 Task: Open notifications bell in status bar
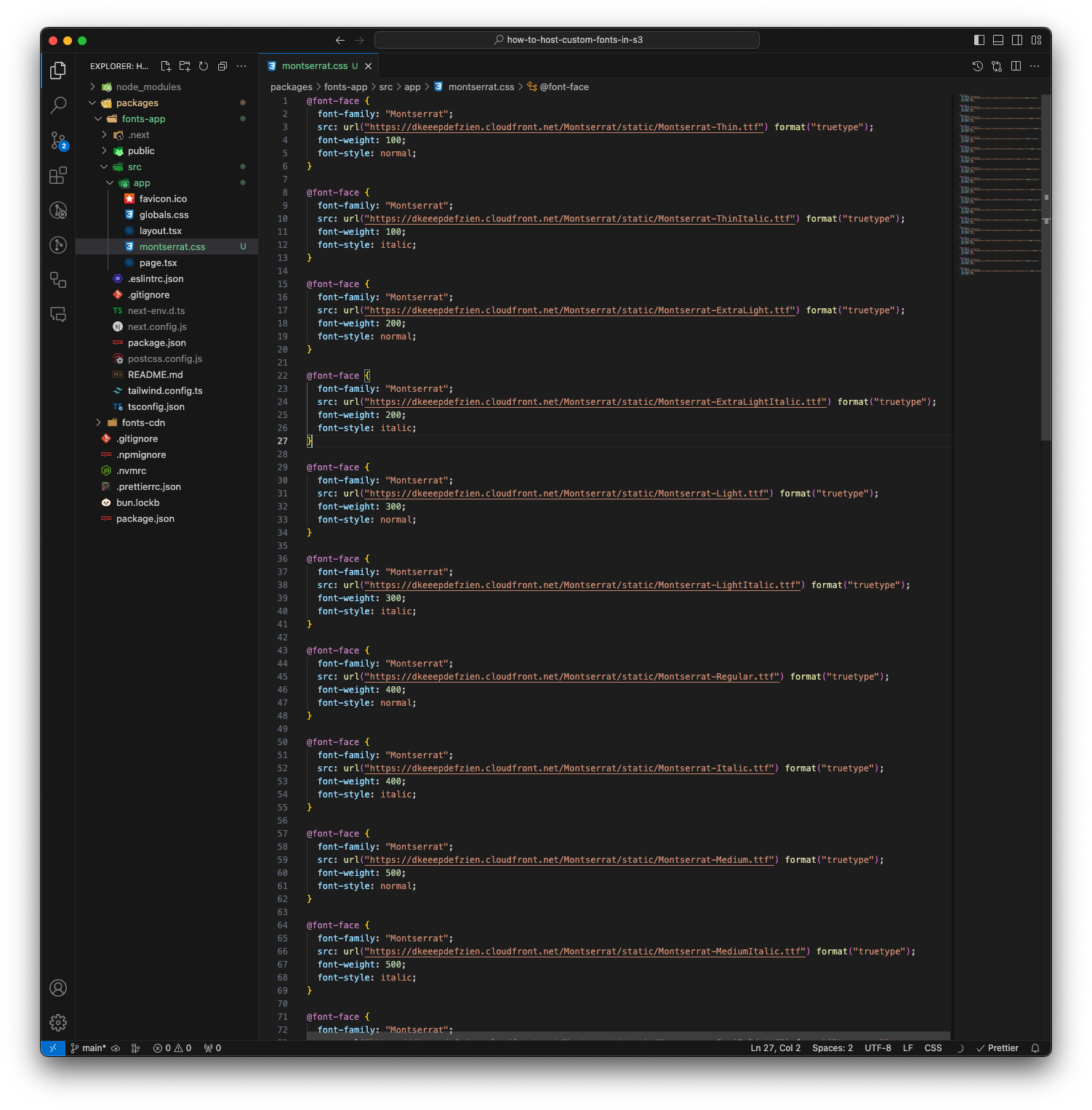tap(1035, 1048)
